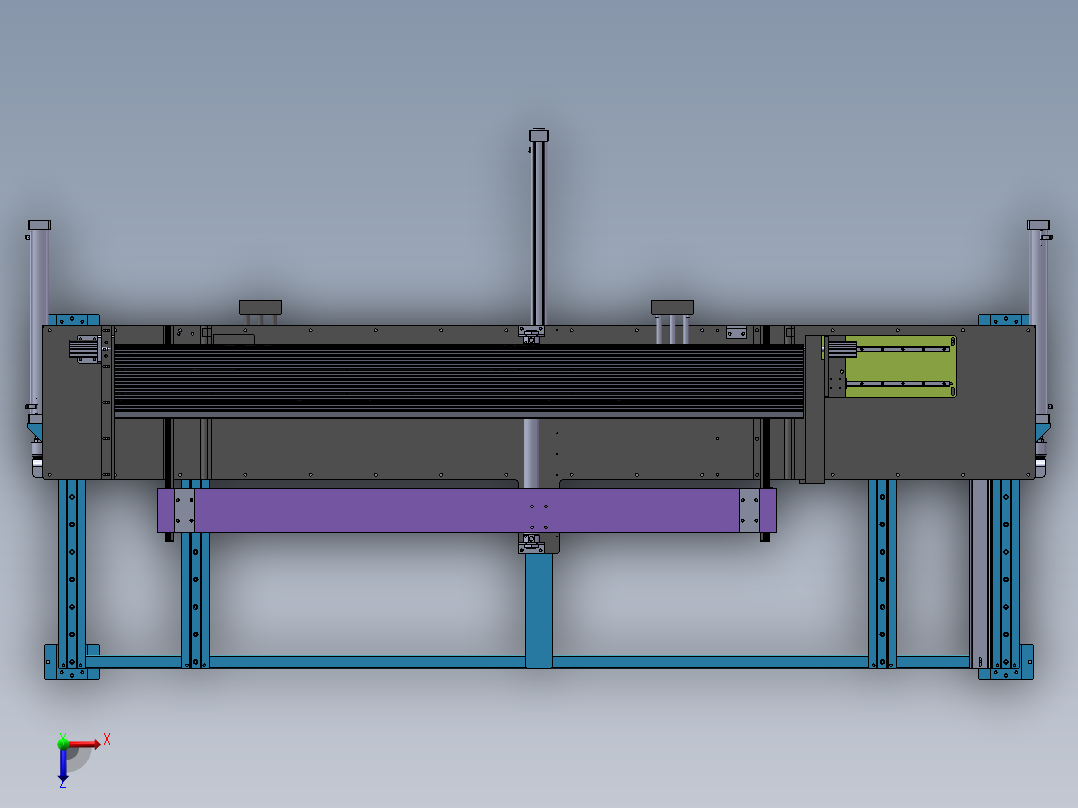Image resolution: width=1078 pixels, height=808 pixels.
Task: Select the tall central vertical cylinder rod
Action: point(538,227)
